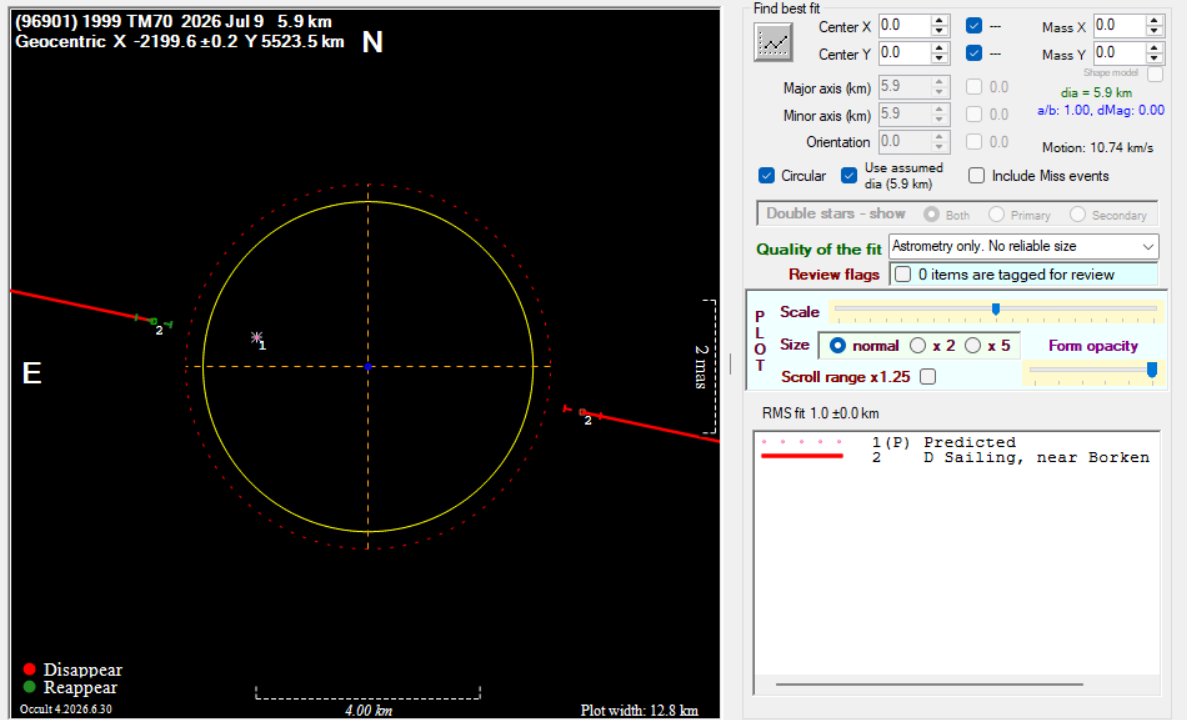Click the Major axis (km) field
The width and height of the screenshot is (1187, 720).
tap(905, 87)
